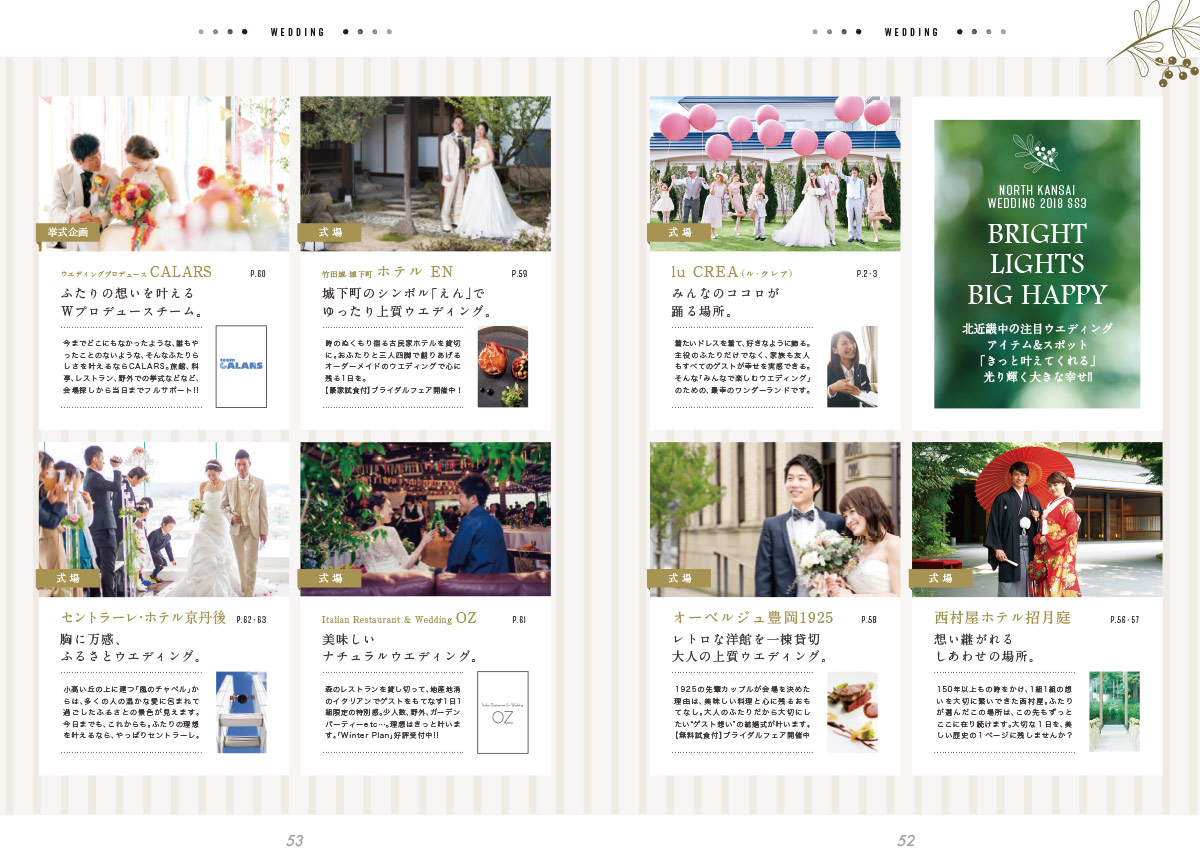Open the CALARS couple photo with bouquet
Screen dimensions: 1200x862
tap(164, 174)
